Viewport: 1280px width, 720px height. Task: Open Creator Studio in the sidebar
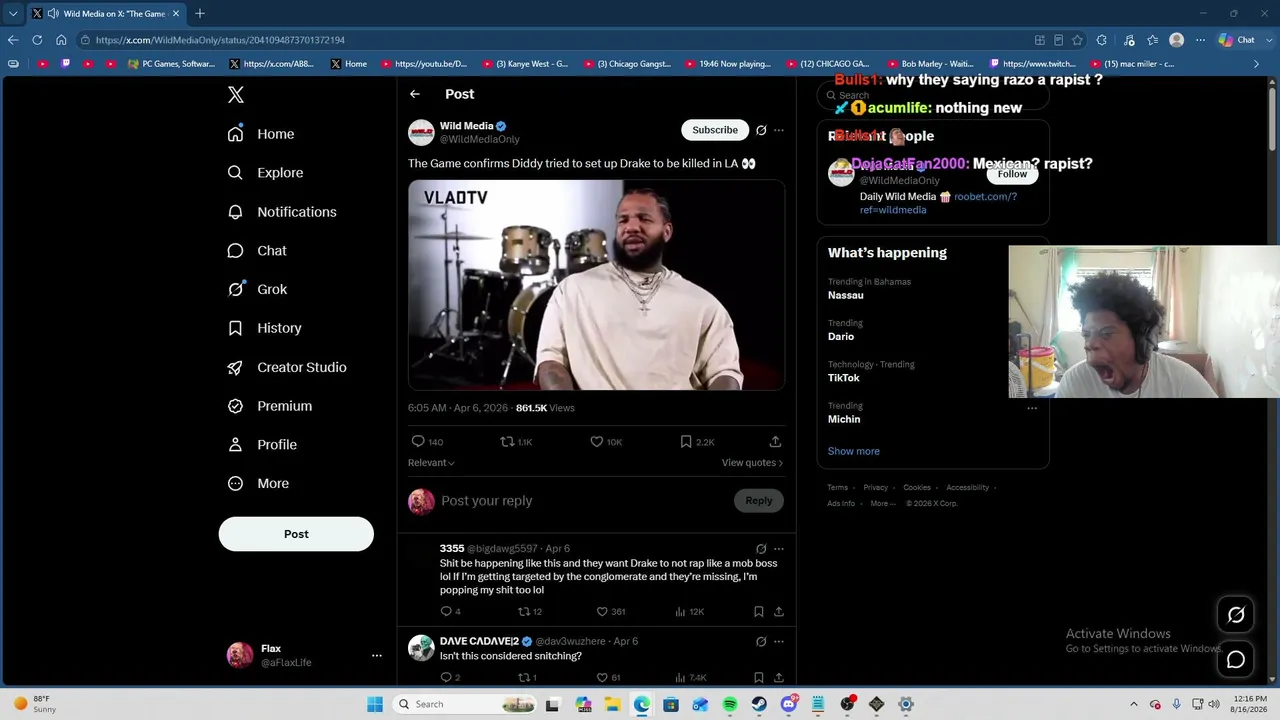pos(287,367)
